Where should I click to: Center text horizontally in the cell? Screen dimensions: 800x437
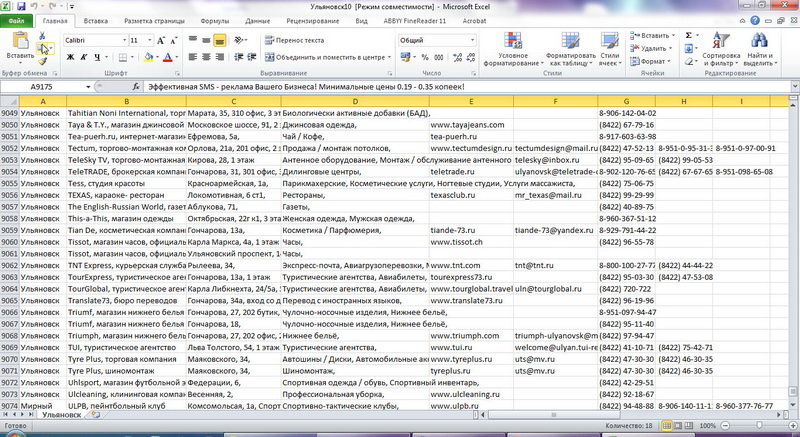(206, 57)
